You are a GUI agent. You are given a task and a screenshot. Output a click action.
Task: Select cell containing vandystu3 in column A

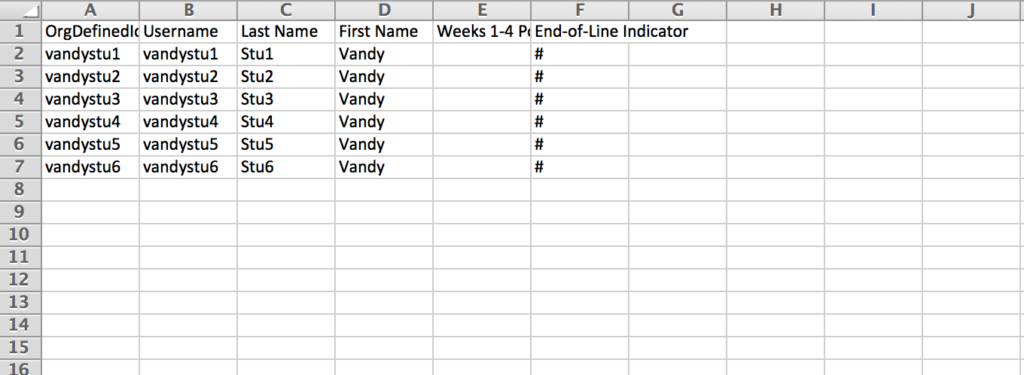91,99
